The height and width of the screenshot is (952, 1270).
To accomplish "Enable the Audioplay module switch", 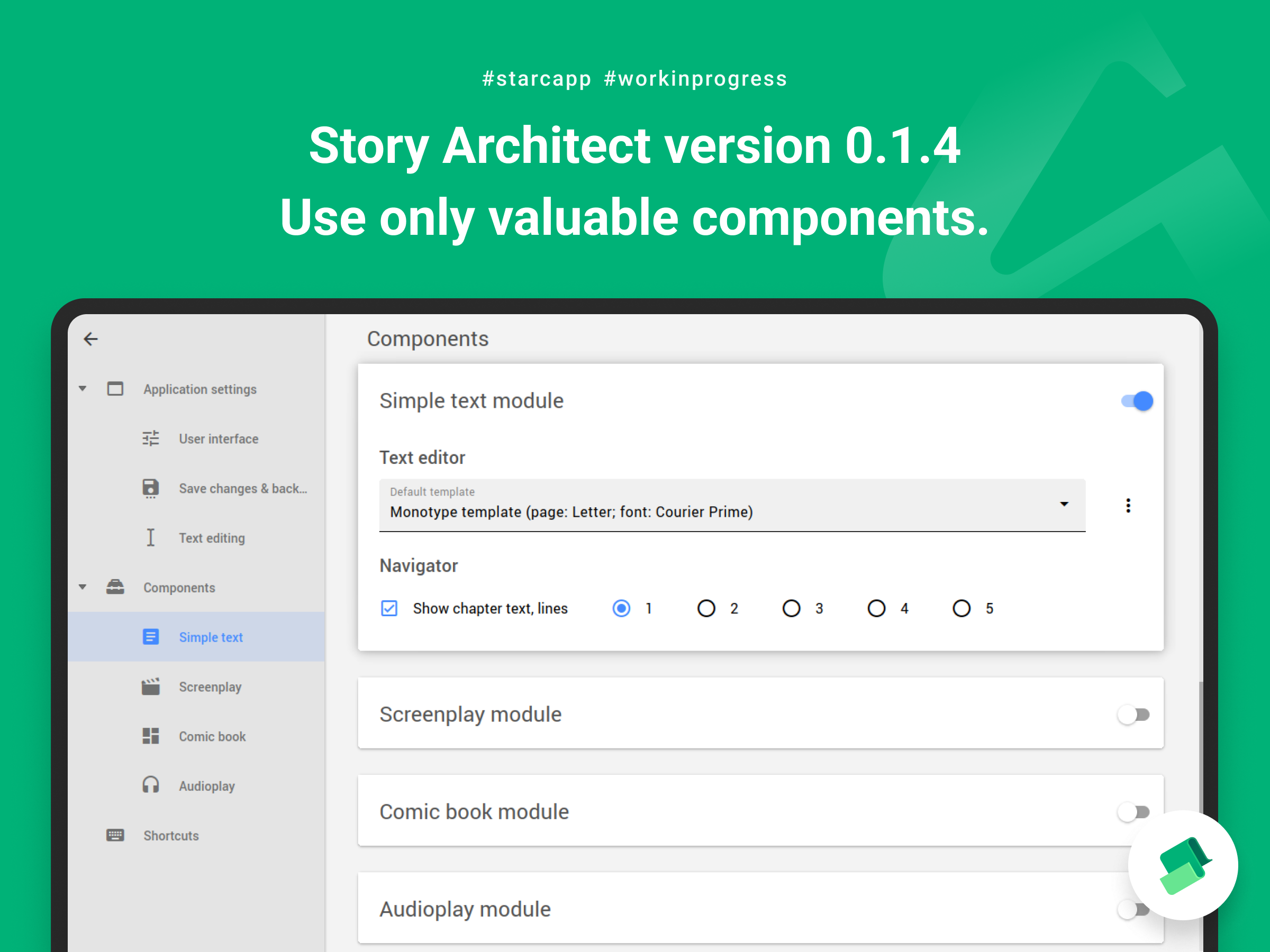I will (1133, 910).
